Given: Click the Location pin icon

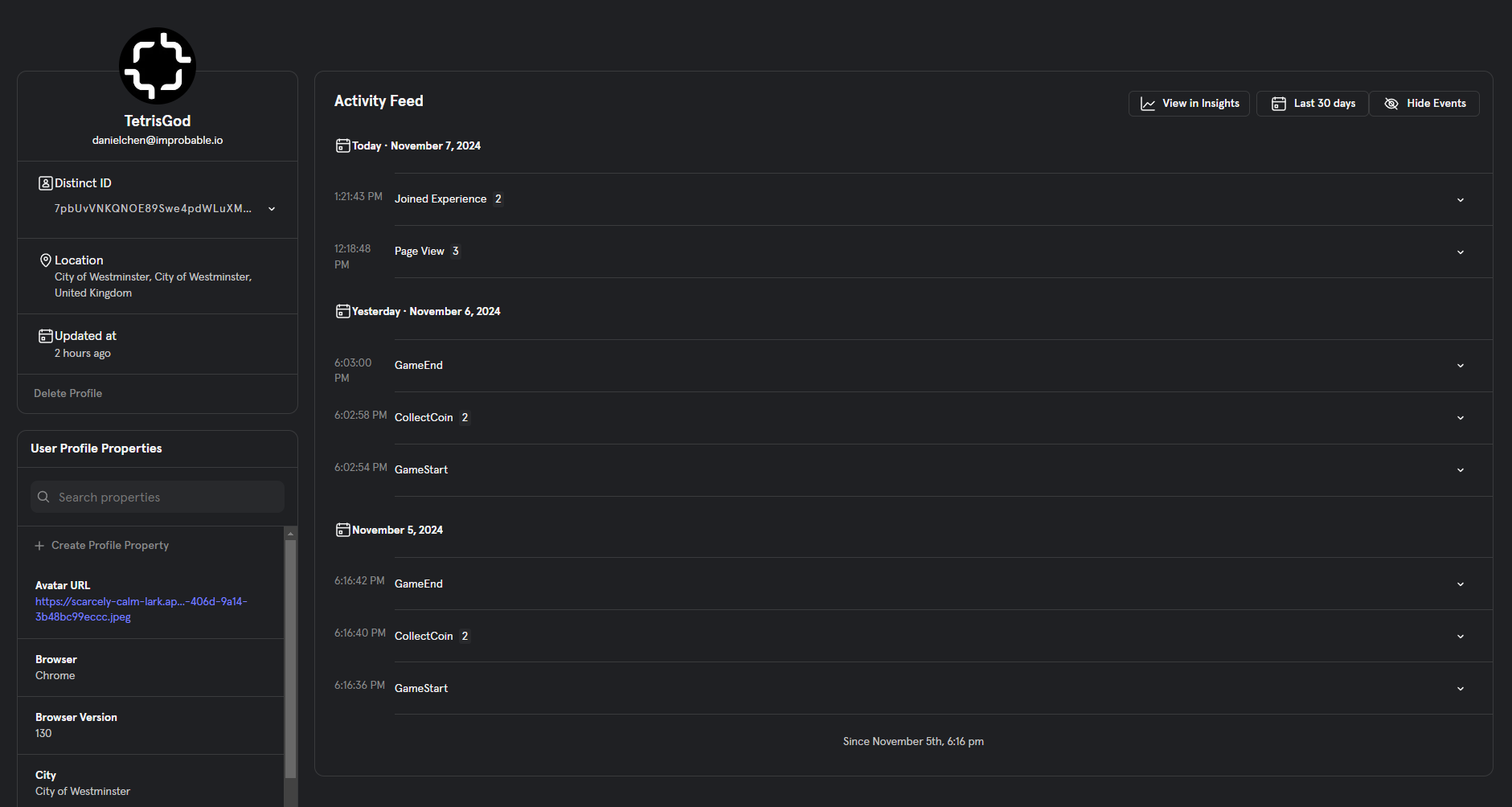Looking at the screenshot, I should [x=46, y=260].
